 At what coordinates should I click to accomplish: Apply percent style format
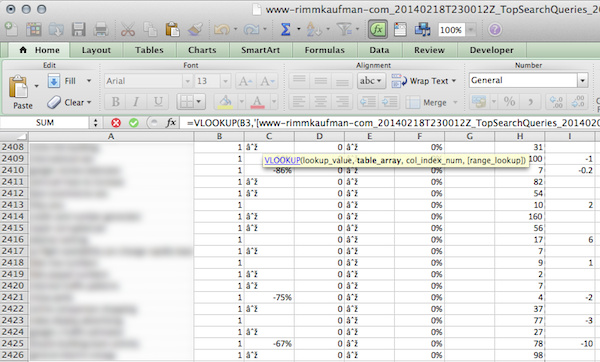pyautogui.click(x=509, y=102)
